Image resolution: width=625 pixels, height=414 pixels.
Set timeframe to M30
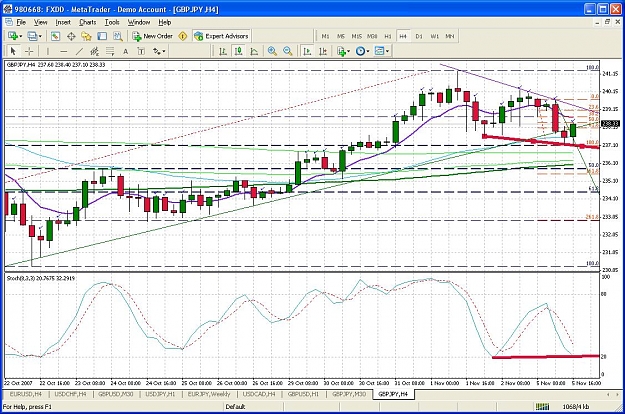pos(372,36)
